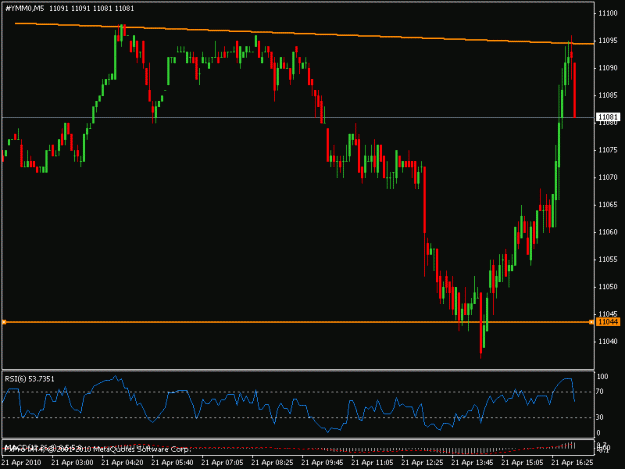Click the RSI(6) 53.7351 indicator label
The image size is (625, 469).
click(29, 379)
